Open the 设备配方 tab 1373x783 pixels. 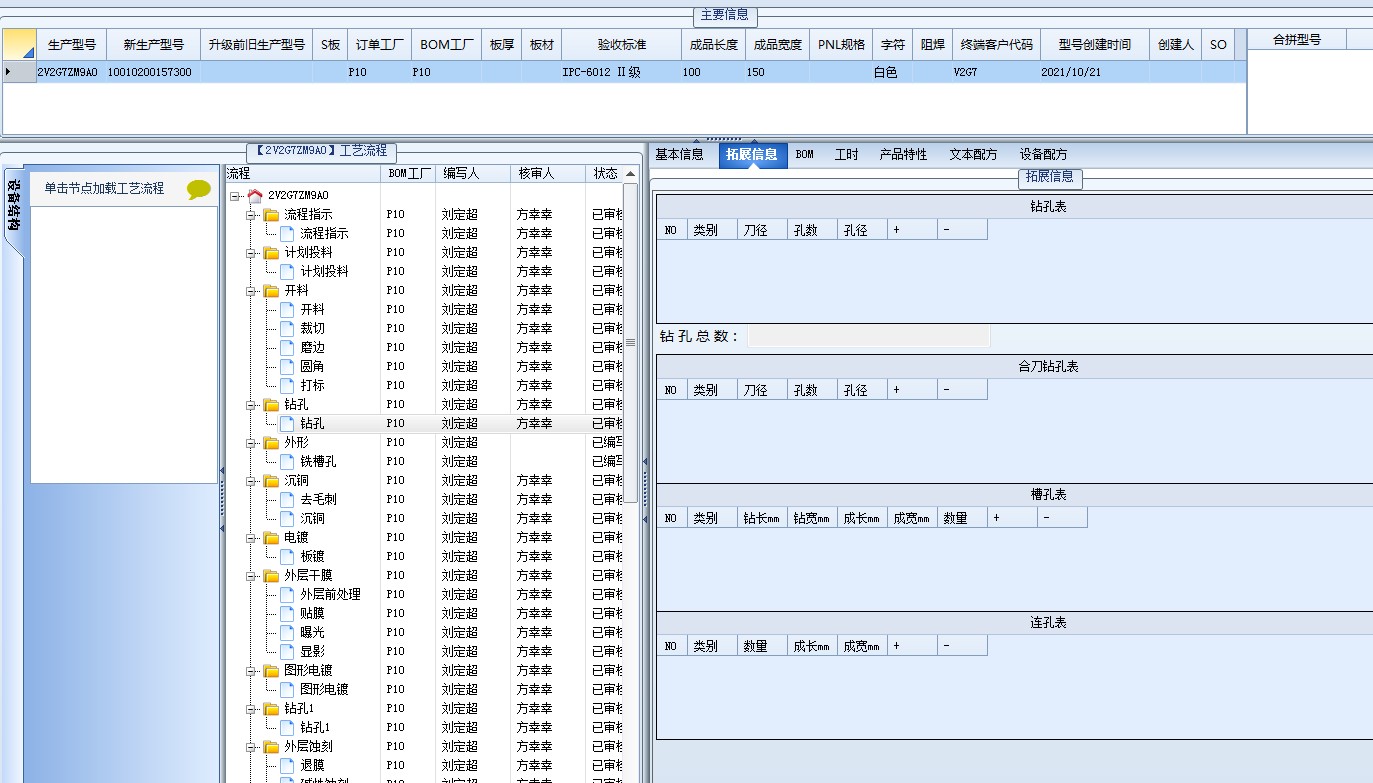coord(1044,155)
